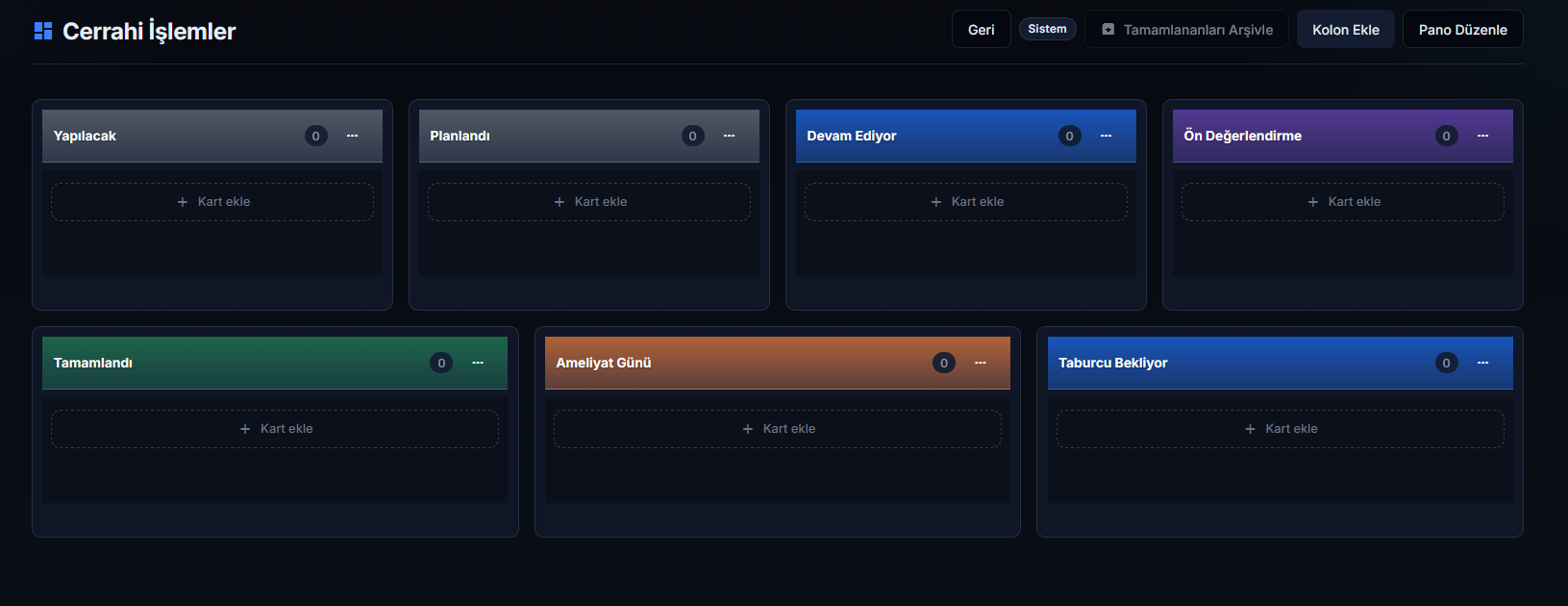Screen dimensions: 1568x606
Task: Click the Ameliyat Günü card count badge
Action: click(943, 363)
